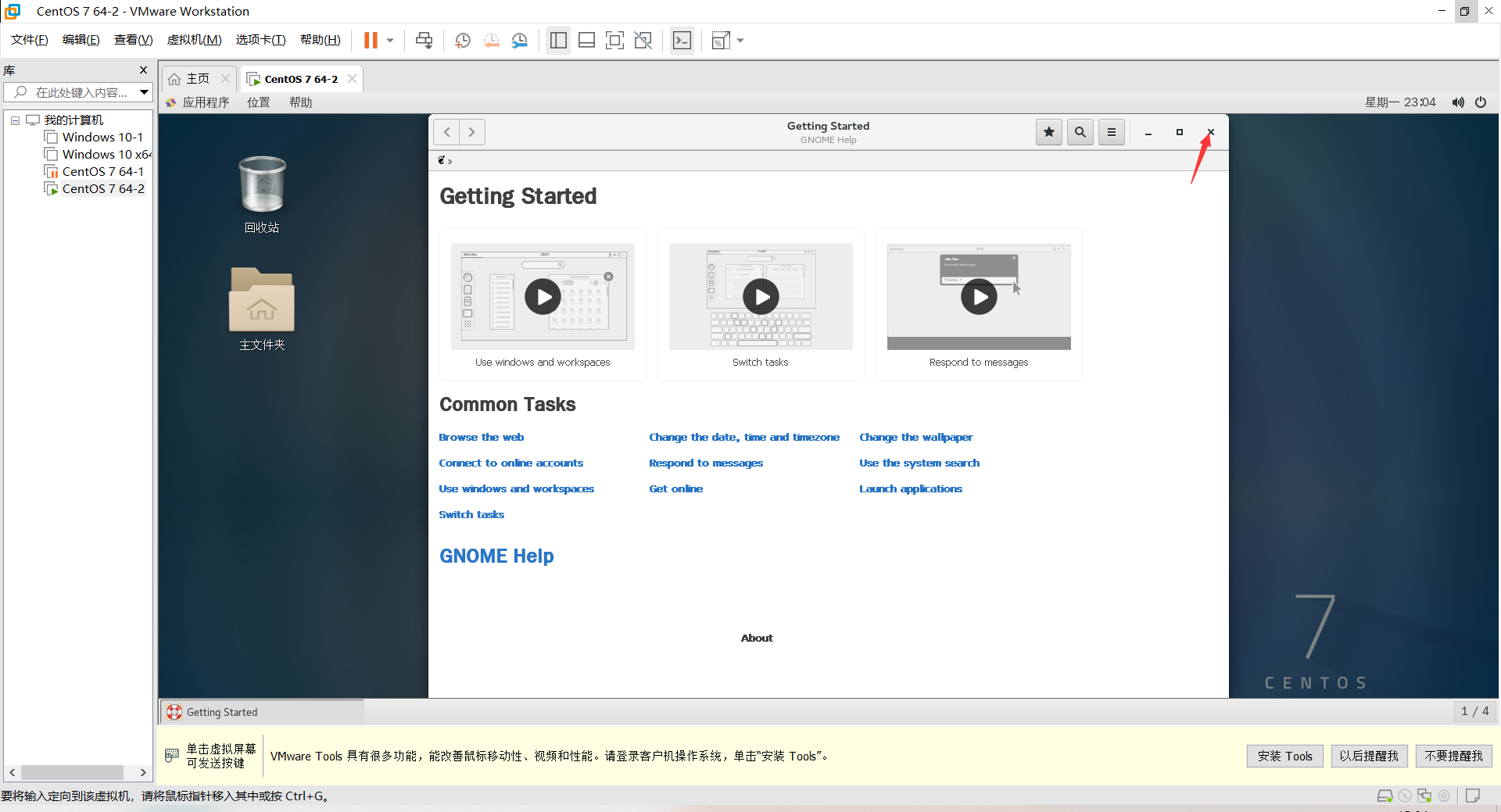Click the GNOME foot breadcrumb icon
Image resolution: width=1501 pixels, height=812 pixels.
[x=442, y=160]
